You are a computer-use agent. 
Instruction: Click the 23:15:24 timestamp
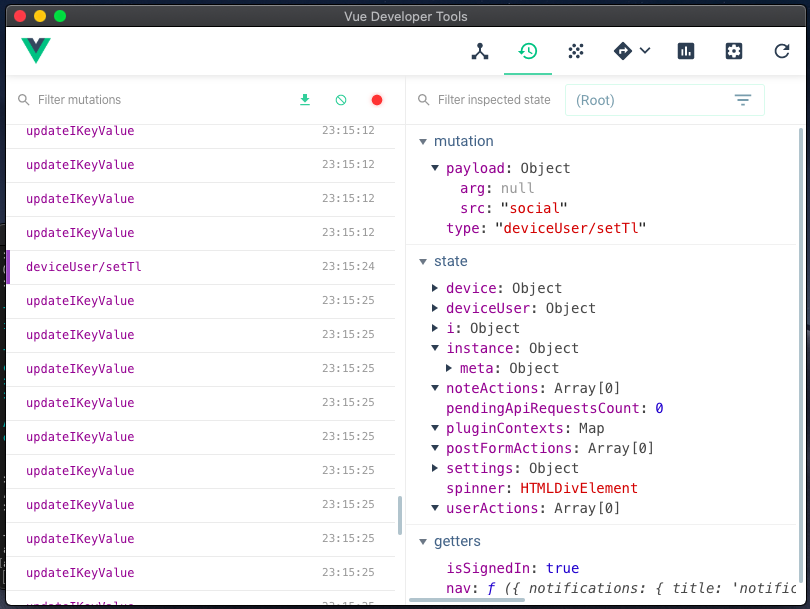(x=348, y=267)
